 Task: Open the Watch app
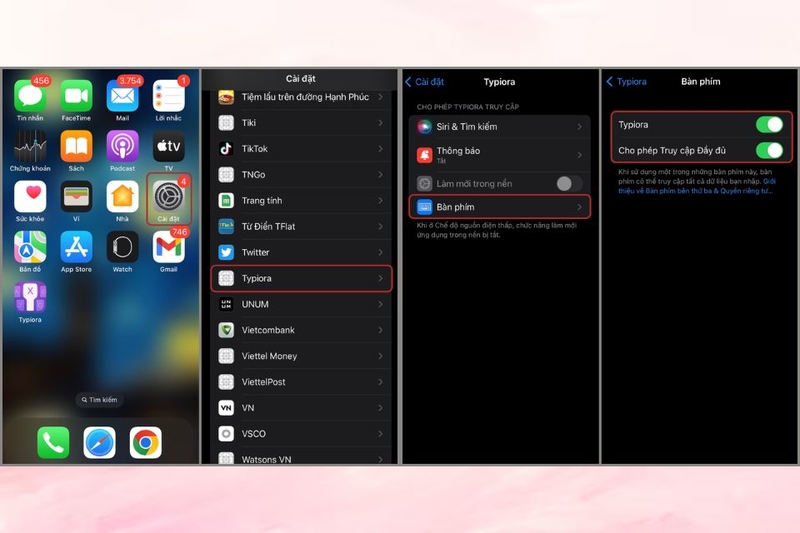click(122, 247)
